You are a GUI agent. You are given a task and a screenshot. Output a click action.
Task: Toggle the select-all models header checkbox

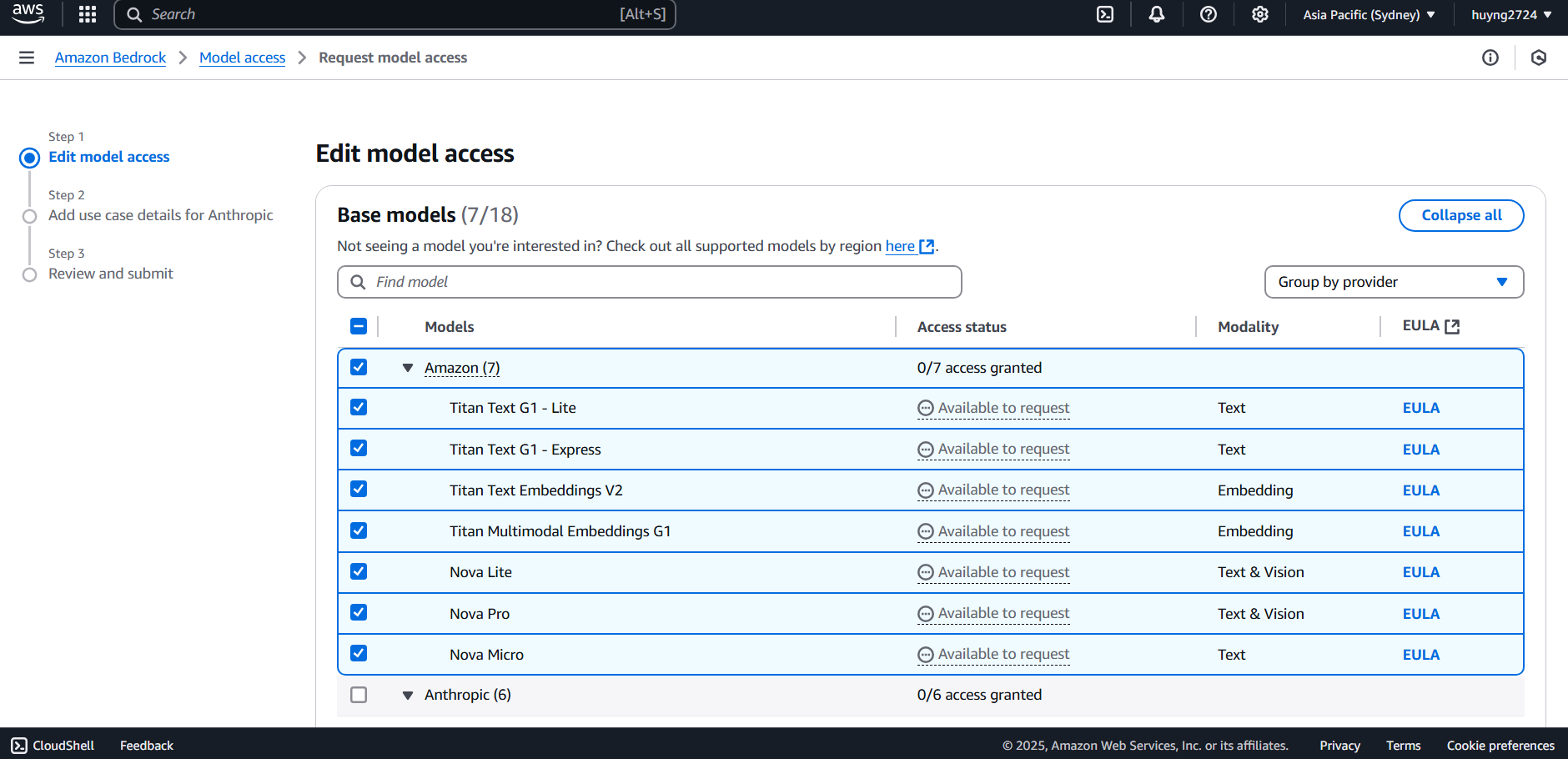pos(359,326)
